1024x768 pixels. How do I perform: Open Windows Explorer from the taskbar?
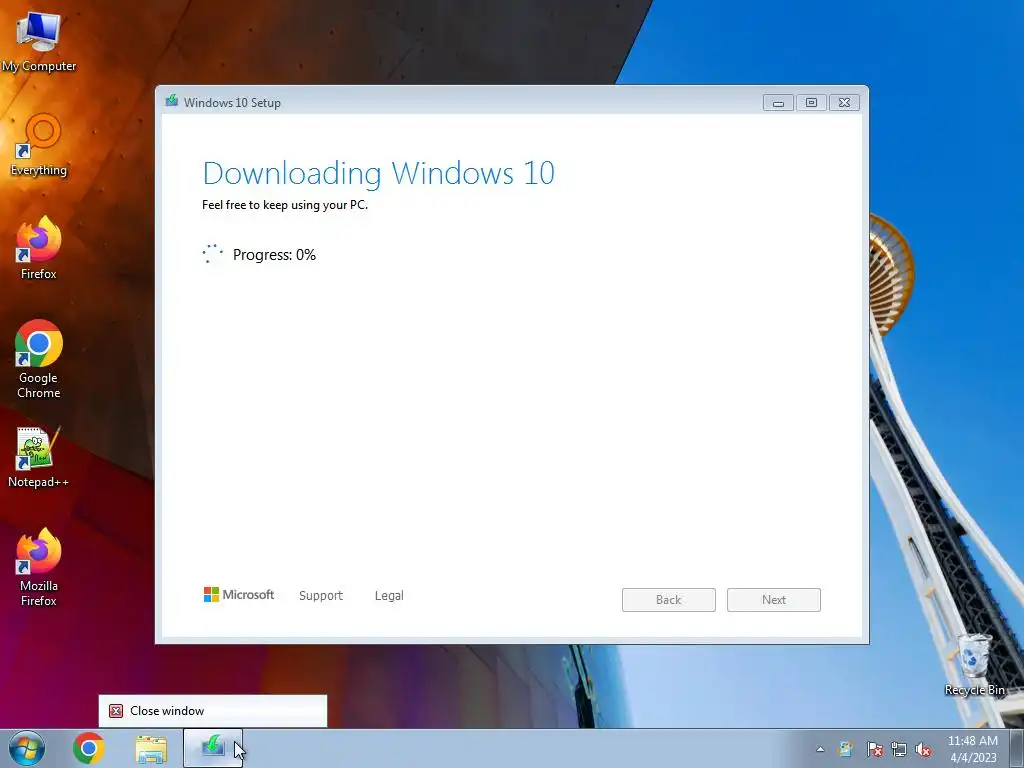(151, 749)
